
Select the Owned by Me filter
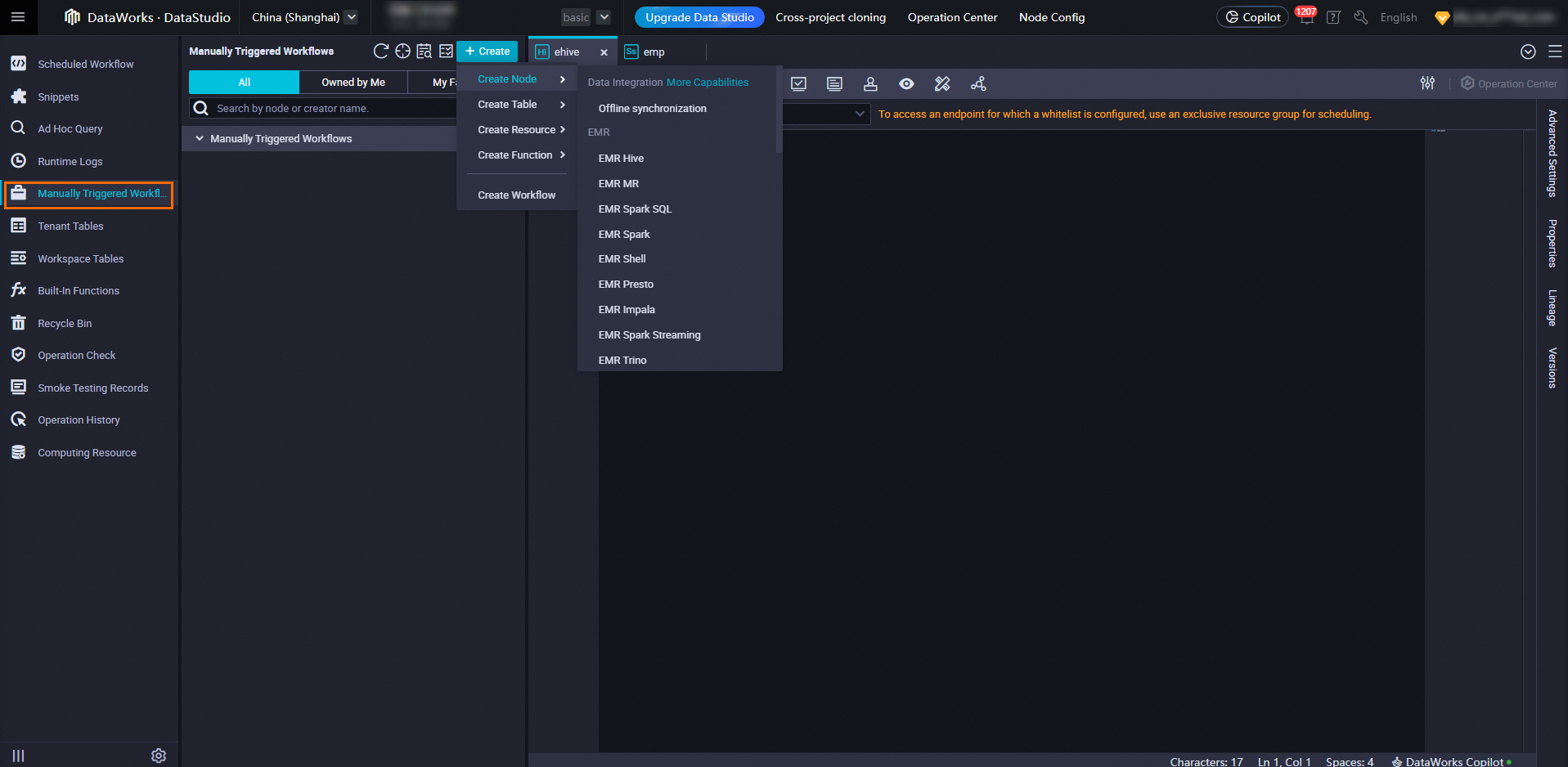coord(353,83)
